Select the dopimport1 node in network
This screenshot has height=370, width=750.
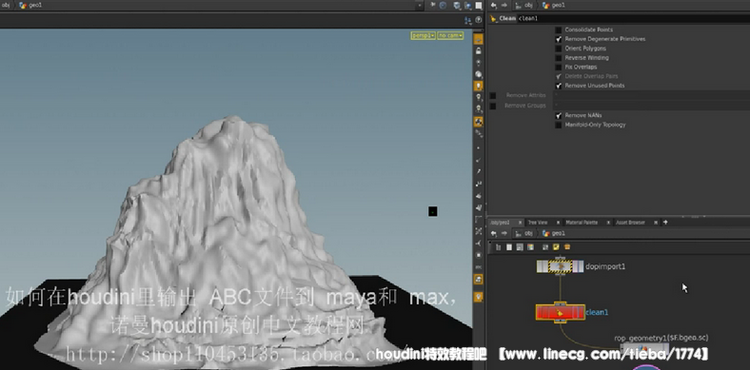point(560,266)
